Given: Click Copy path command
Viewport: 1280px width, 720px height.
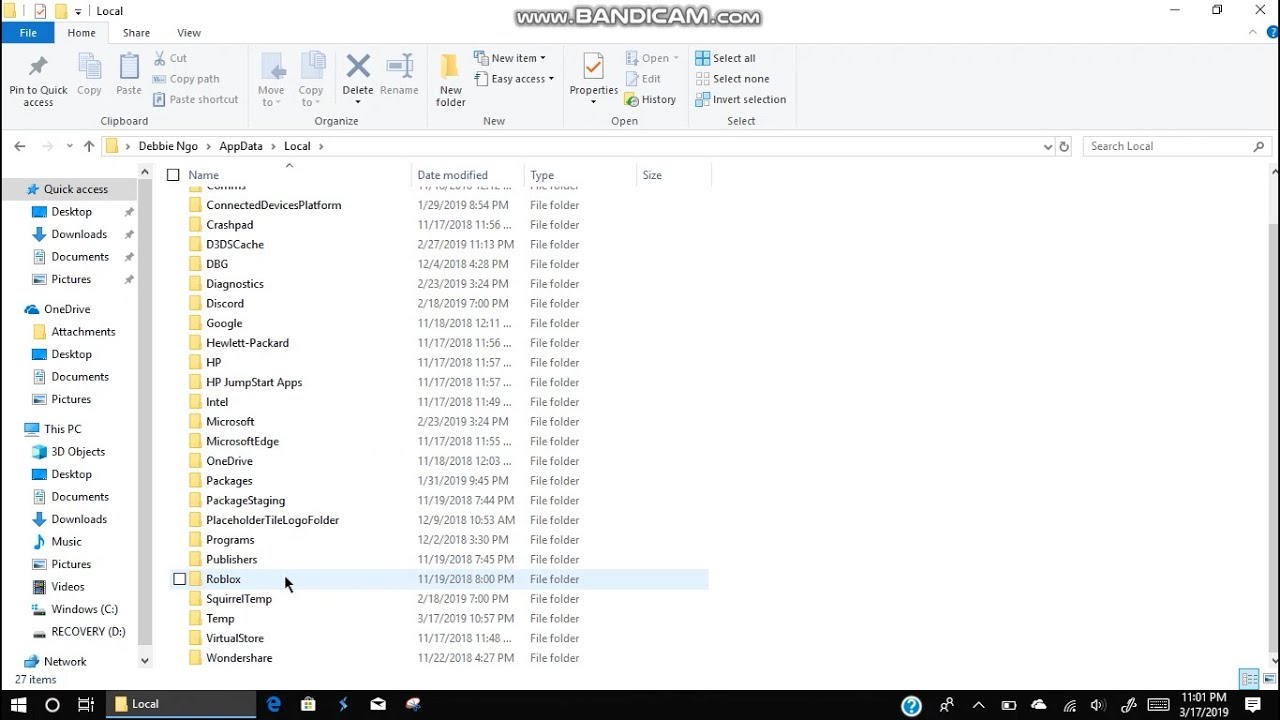Looking at the screenshot, I should [186, 79].
